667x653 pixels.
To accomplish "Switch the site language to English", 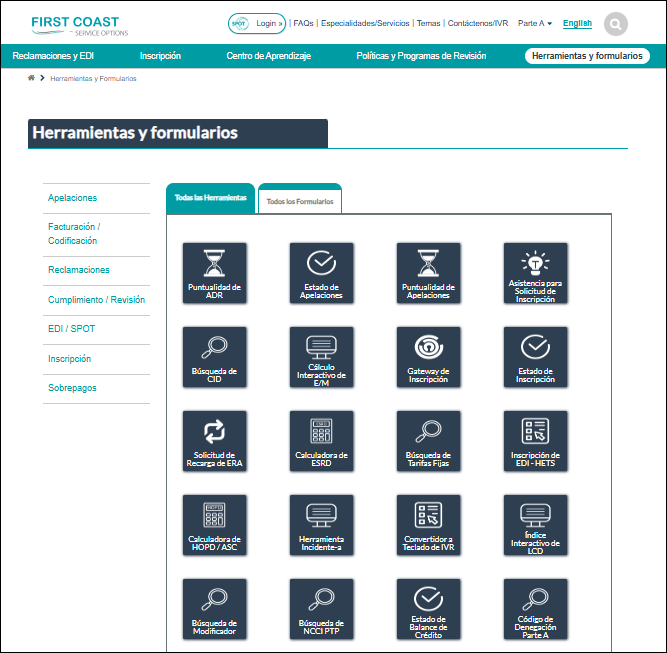I will click(x=577, y=22).
